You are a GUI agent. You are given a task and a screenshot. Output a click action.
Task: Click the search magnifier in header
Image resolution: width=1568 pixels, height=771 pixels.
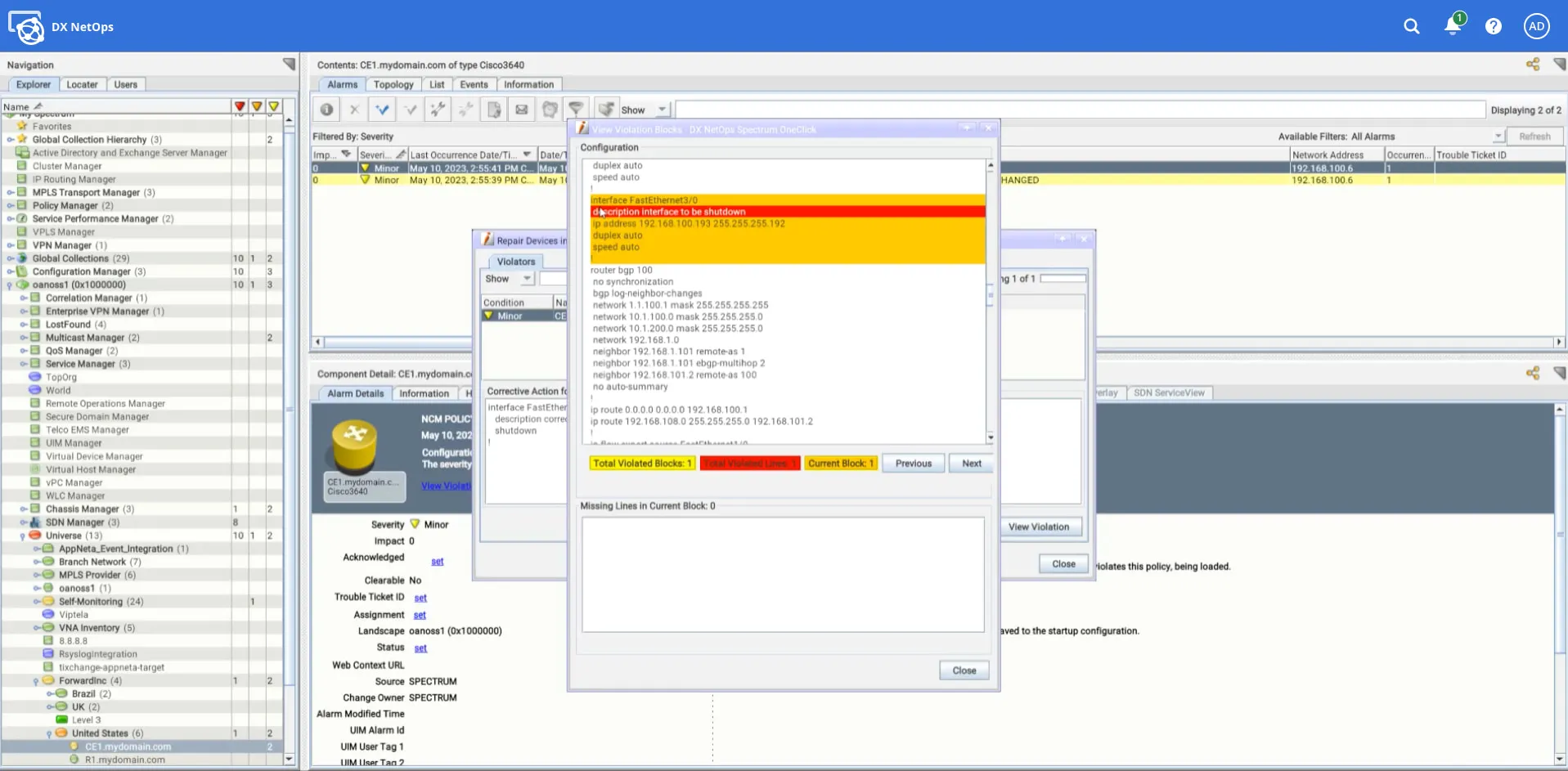1411,26
